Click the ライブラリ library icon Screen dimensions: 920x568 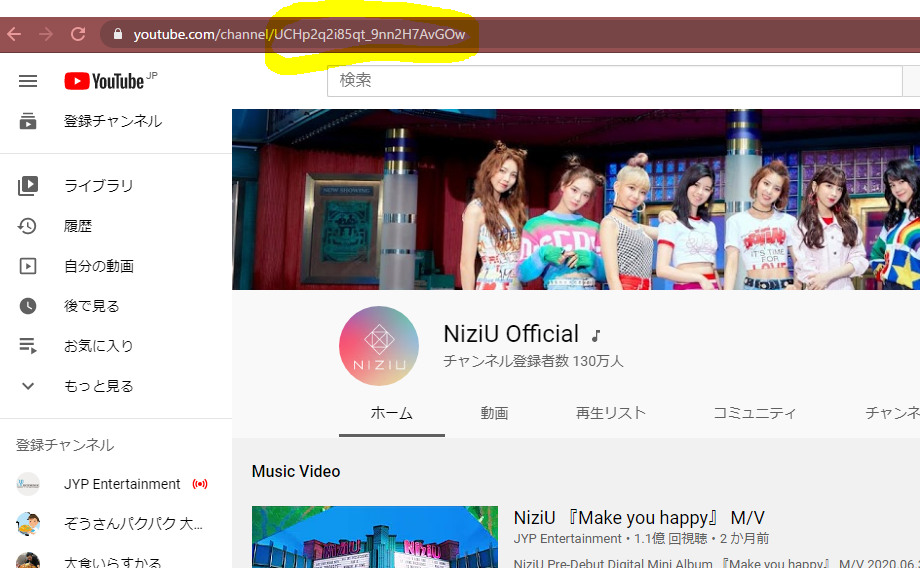pyautogui.click(x=28, y=186)
